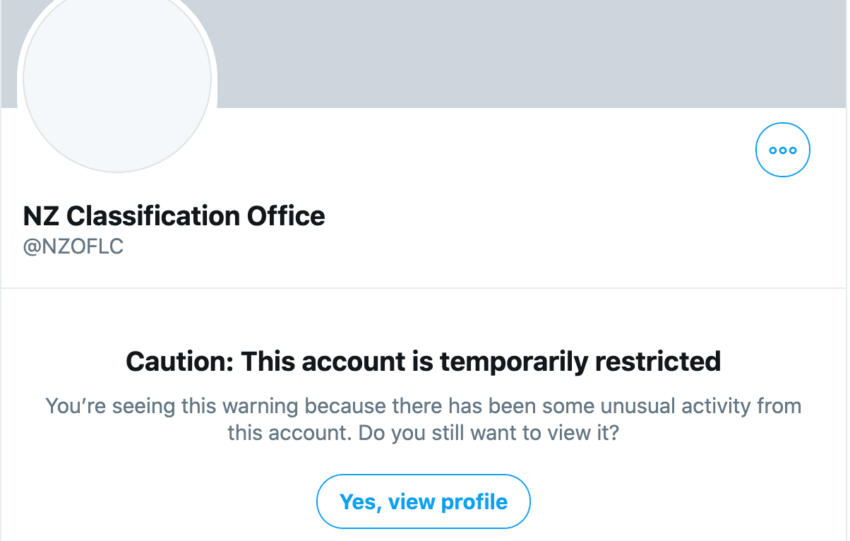Click the phrase "unusual activity" in warning
850x541 pixels.
pos(606,407)
